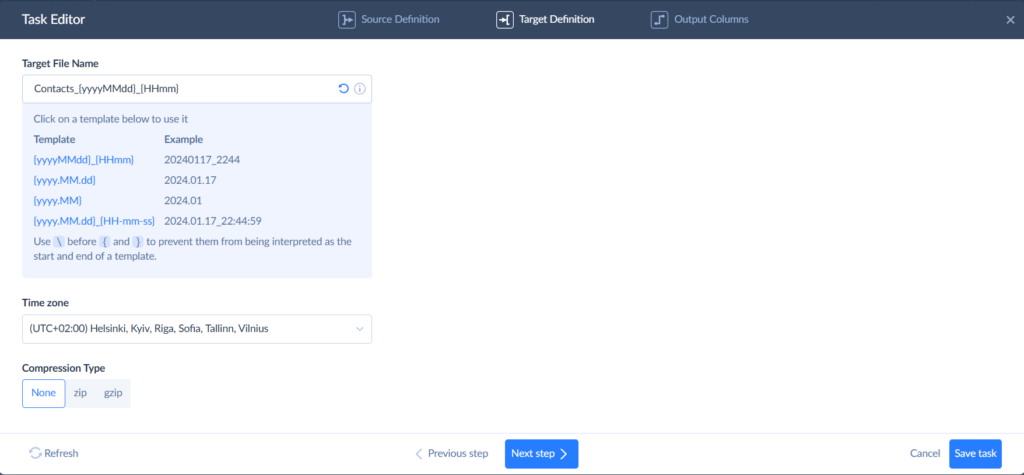Screen dimensions: 1024x475
Task: Click the Example column header
Action: (184, 139)
